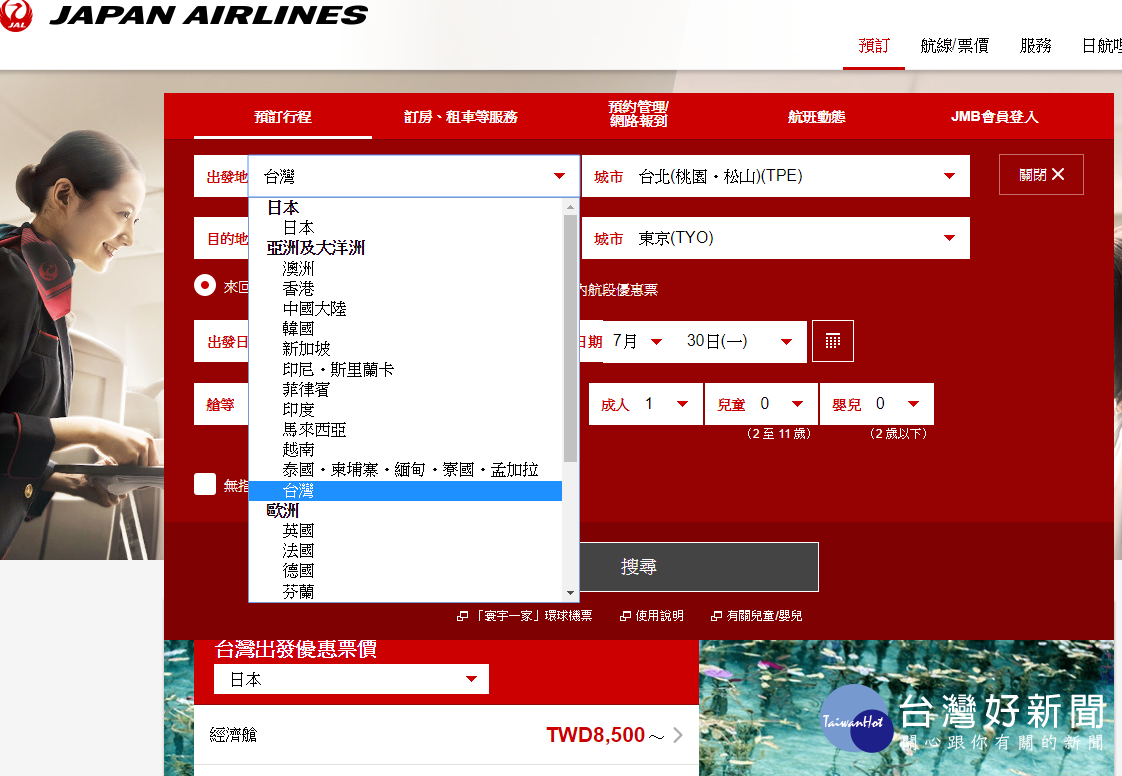This screenshot has width=1122, height=776.
Task: Open the 航線/票價 top navigation menu
Action: [955, 47]
